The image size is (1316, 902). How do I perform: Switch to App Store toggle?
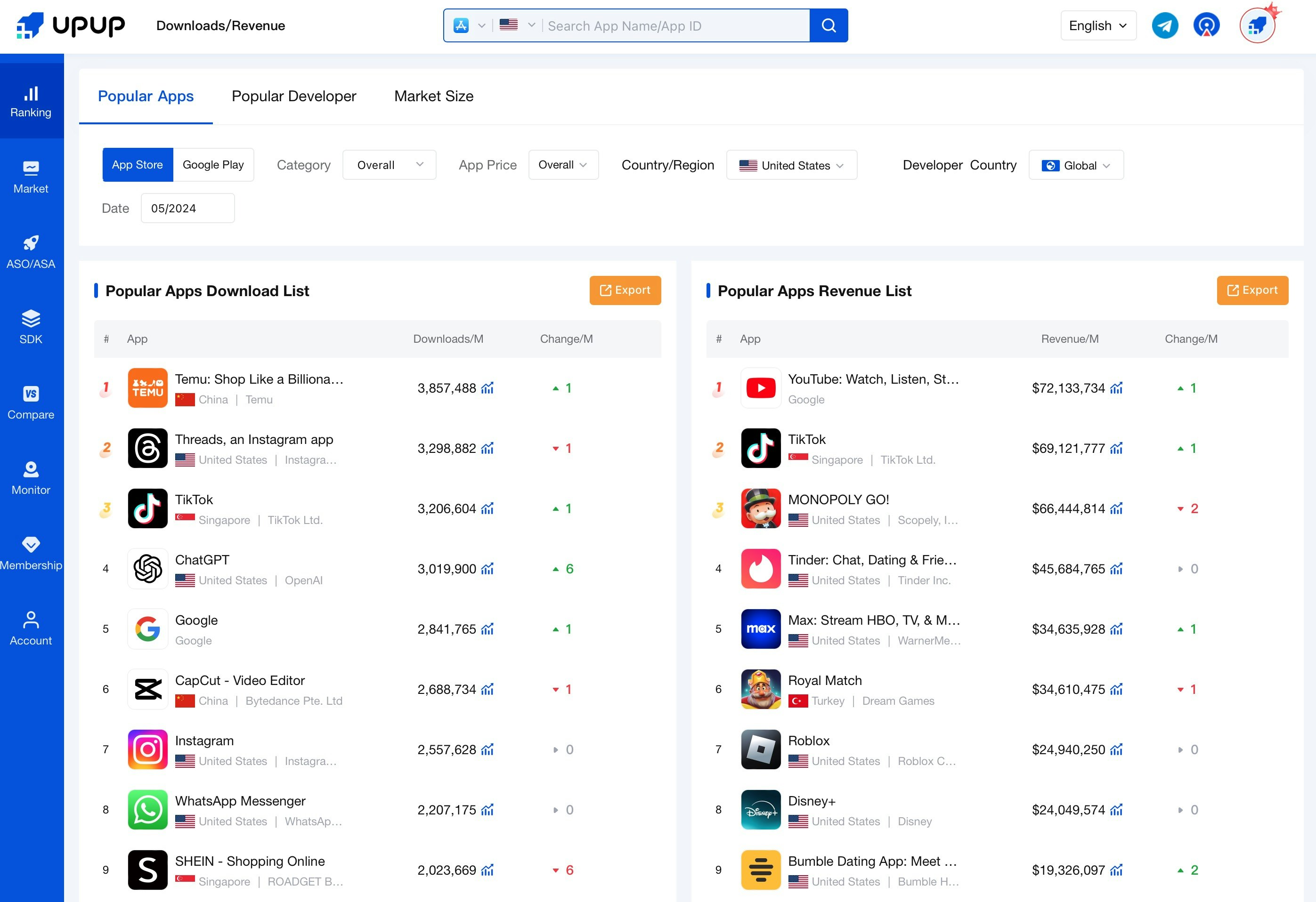pos(138,165)
